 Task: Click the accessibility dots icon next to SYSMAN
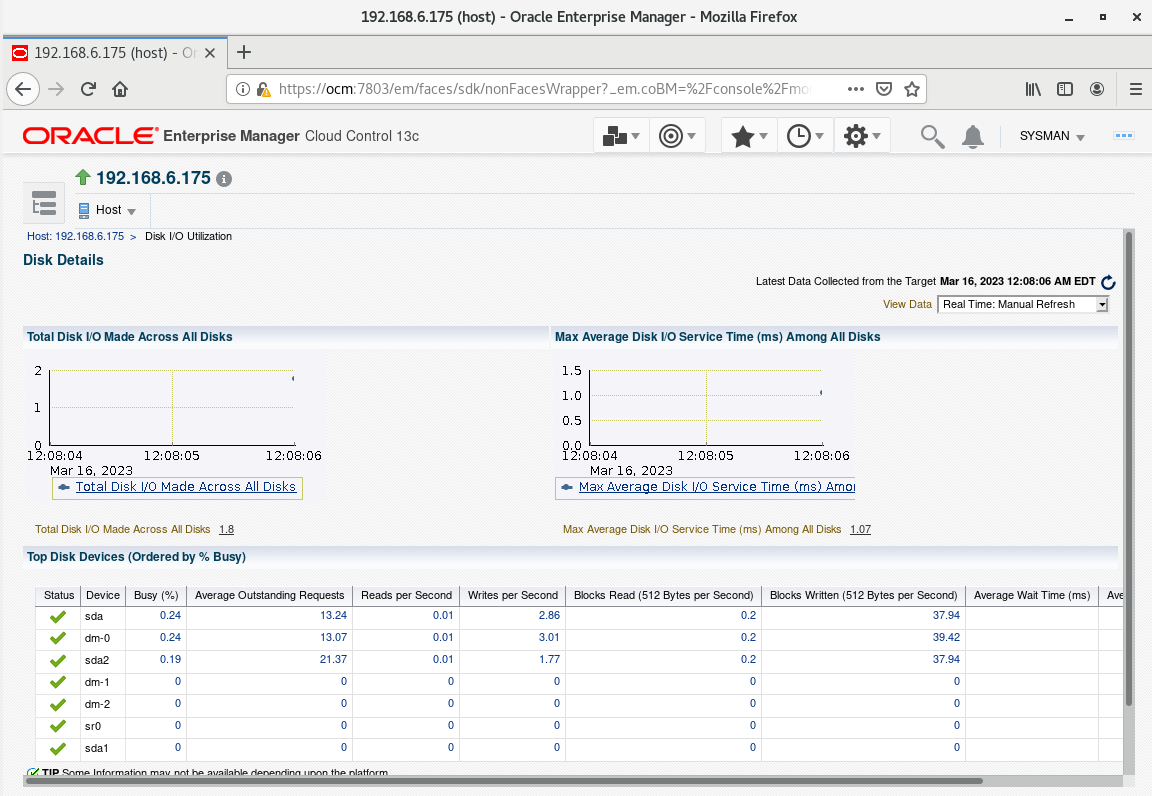1123,135
